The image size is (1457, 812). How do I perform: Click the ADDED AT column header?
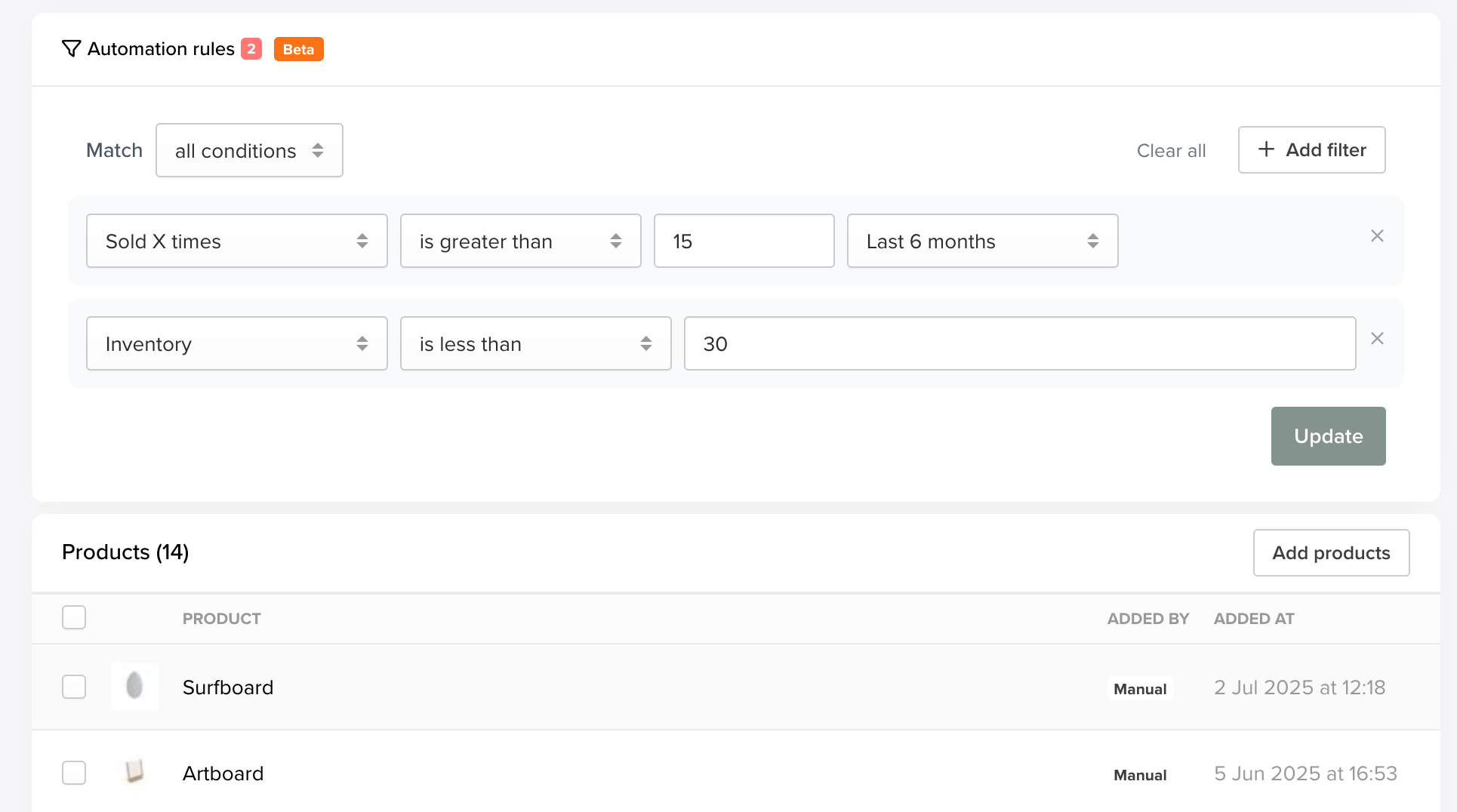[x=1254, y=619]
